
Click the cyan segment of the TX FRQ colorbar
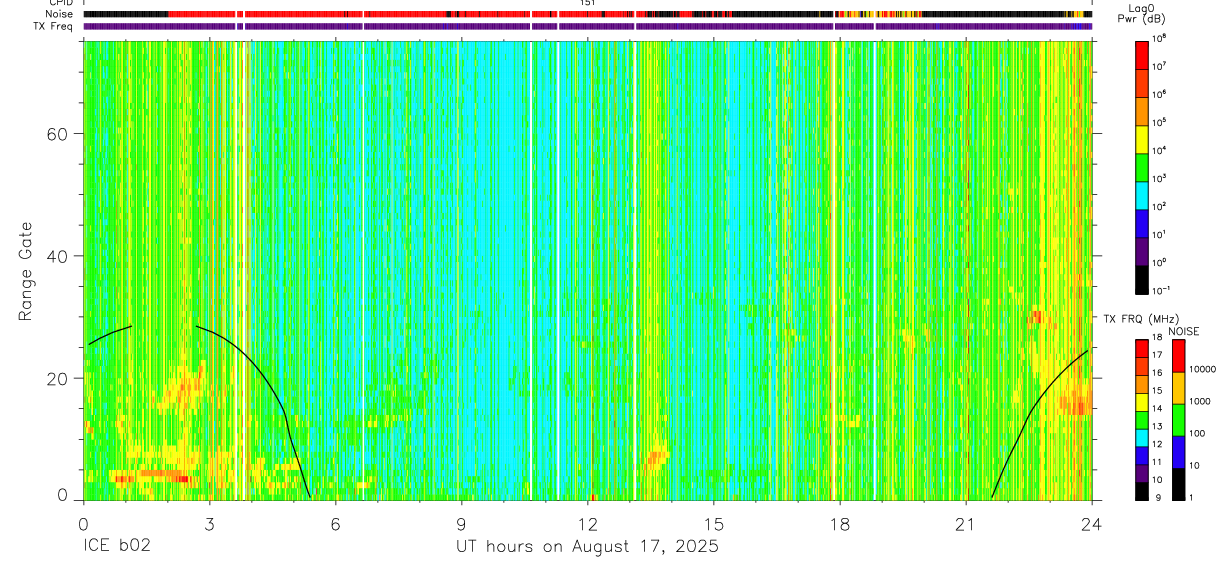coord(1142,436)
